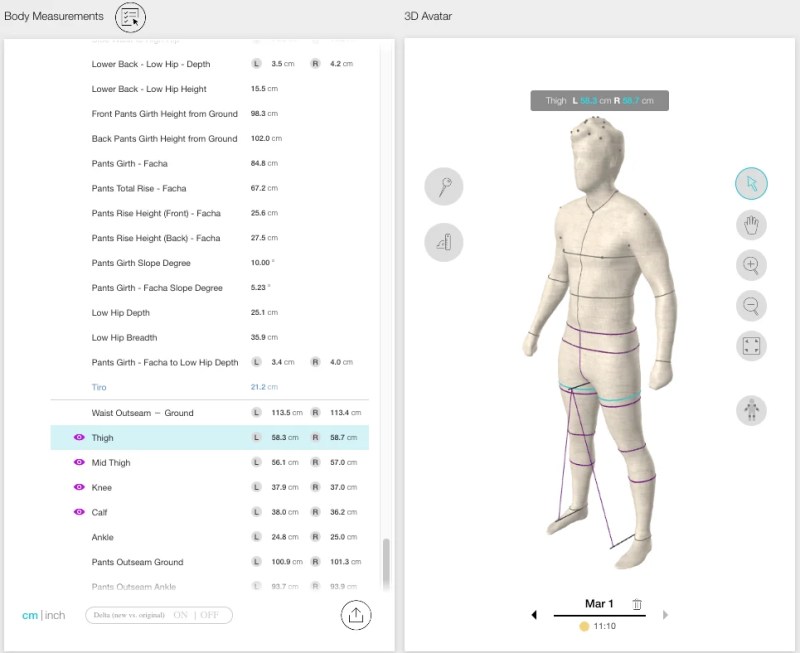This screenshot has height=653, width=800.
Task: Select the pin landmark tool
Action: point(444,186)
